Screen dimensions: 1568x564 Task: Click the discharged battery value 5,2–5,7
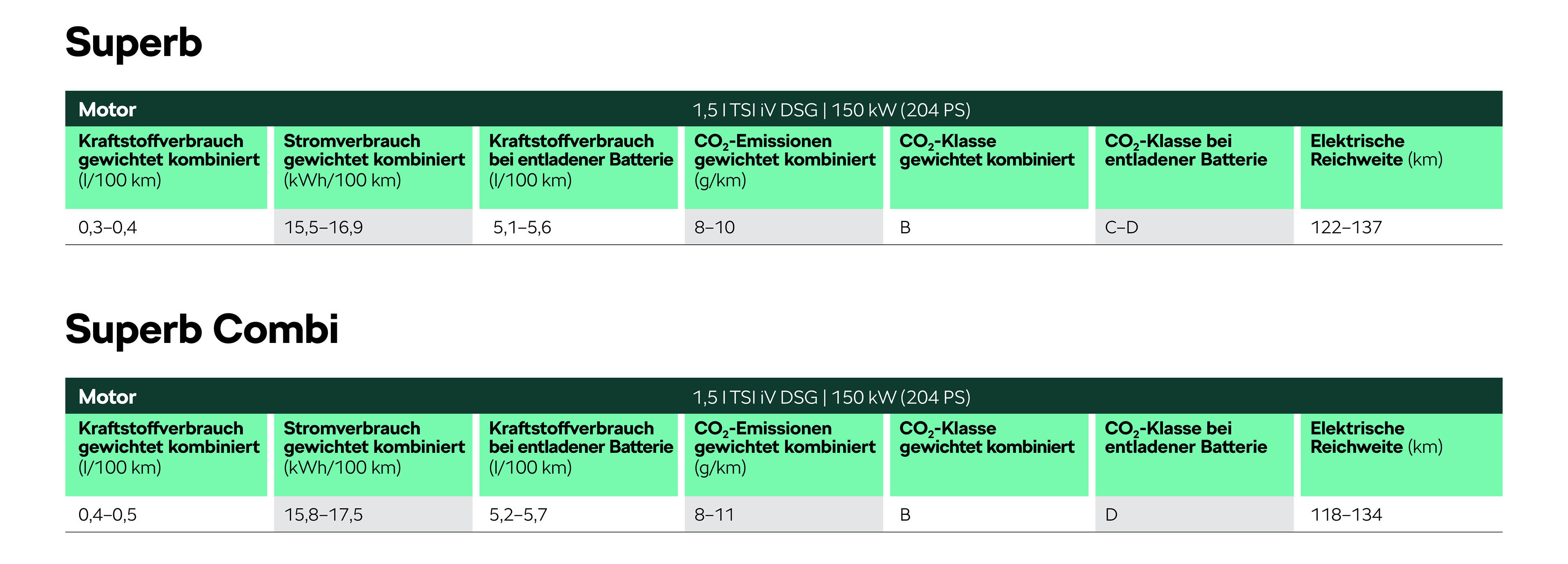point(518,515)
